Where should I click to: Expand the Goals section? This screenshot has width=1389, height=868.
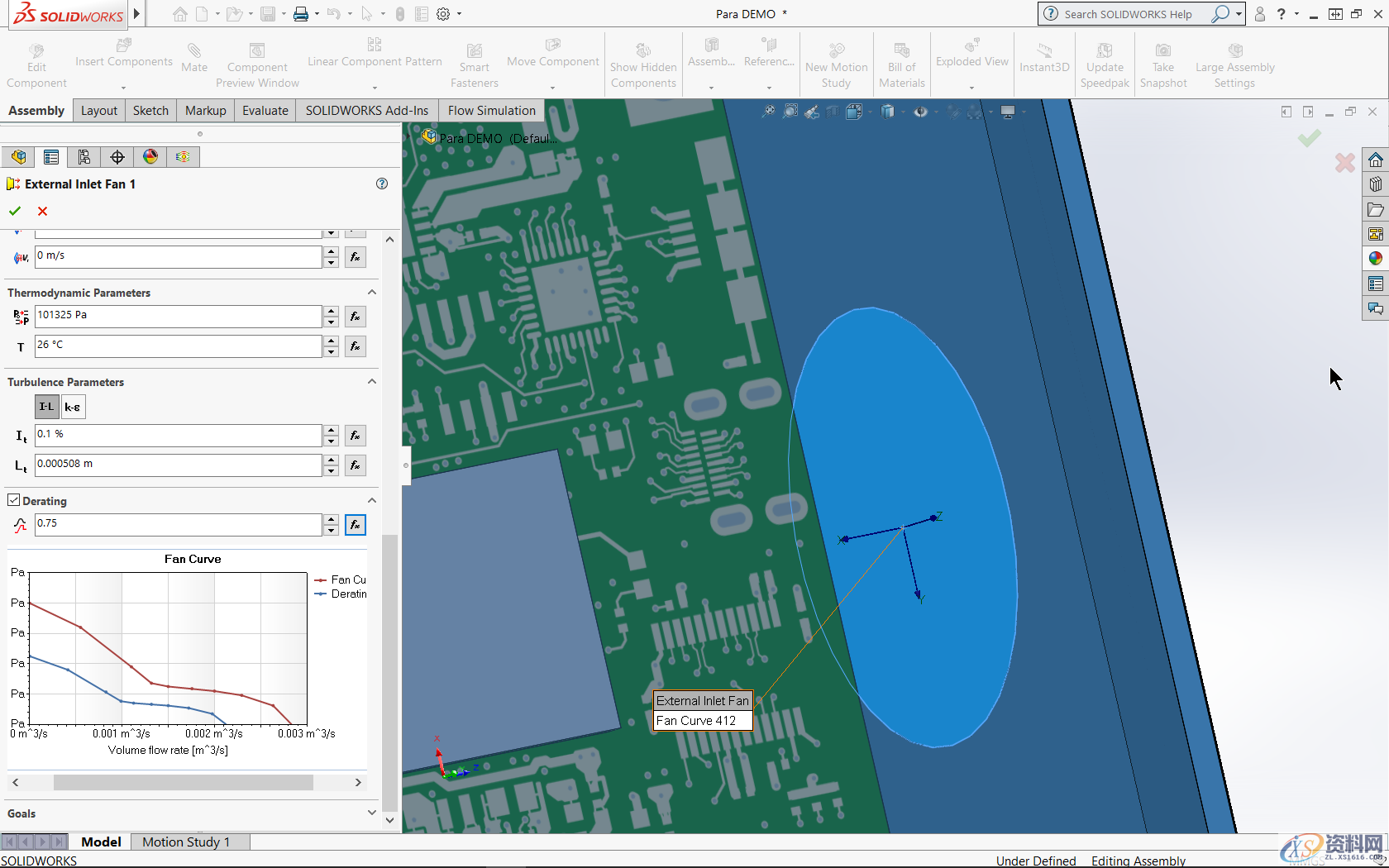[x=371, y=813]
